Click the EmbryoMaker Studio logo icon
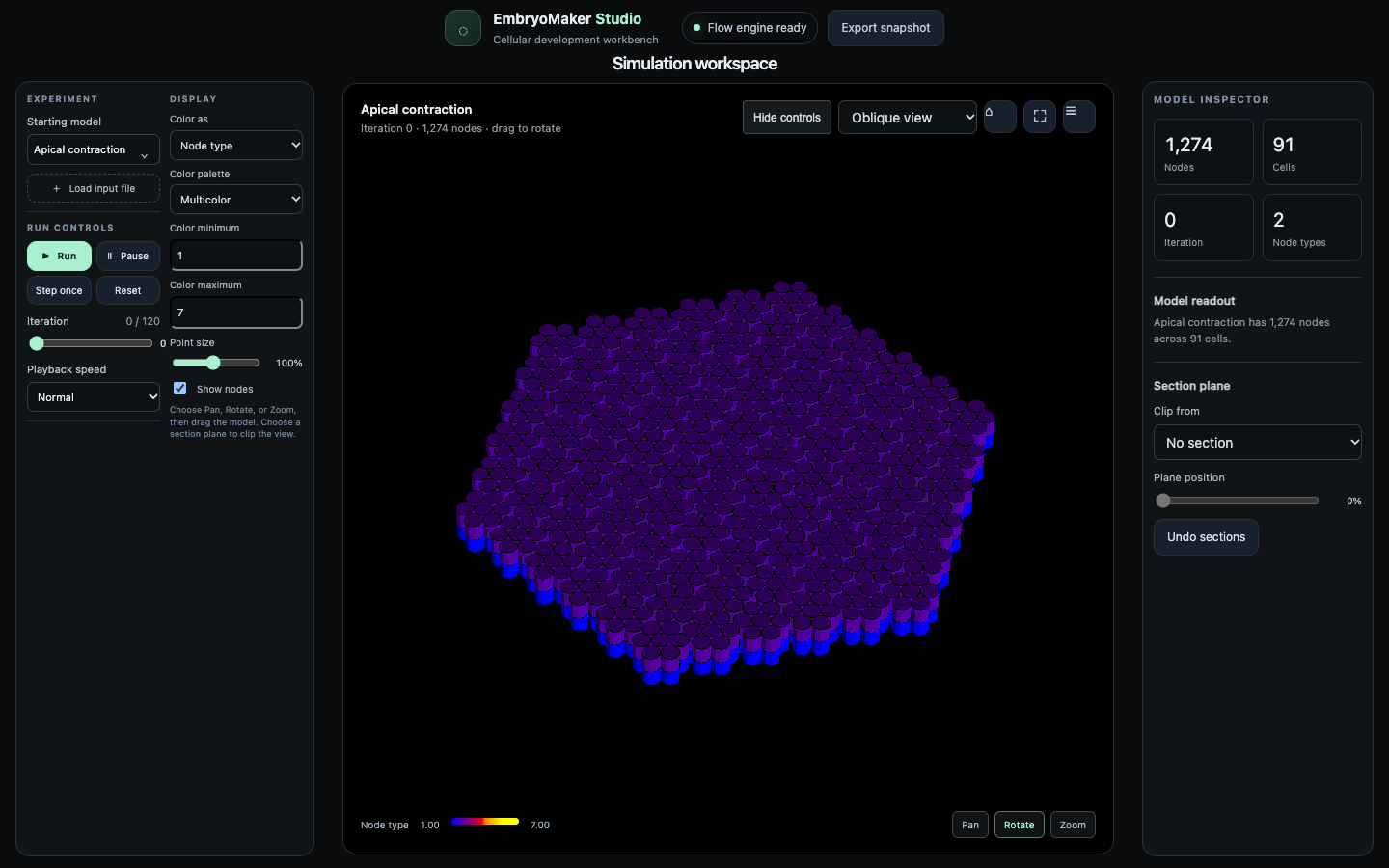1389x868 pixels. (x=463, y=29)
